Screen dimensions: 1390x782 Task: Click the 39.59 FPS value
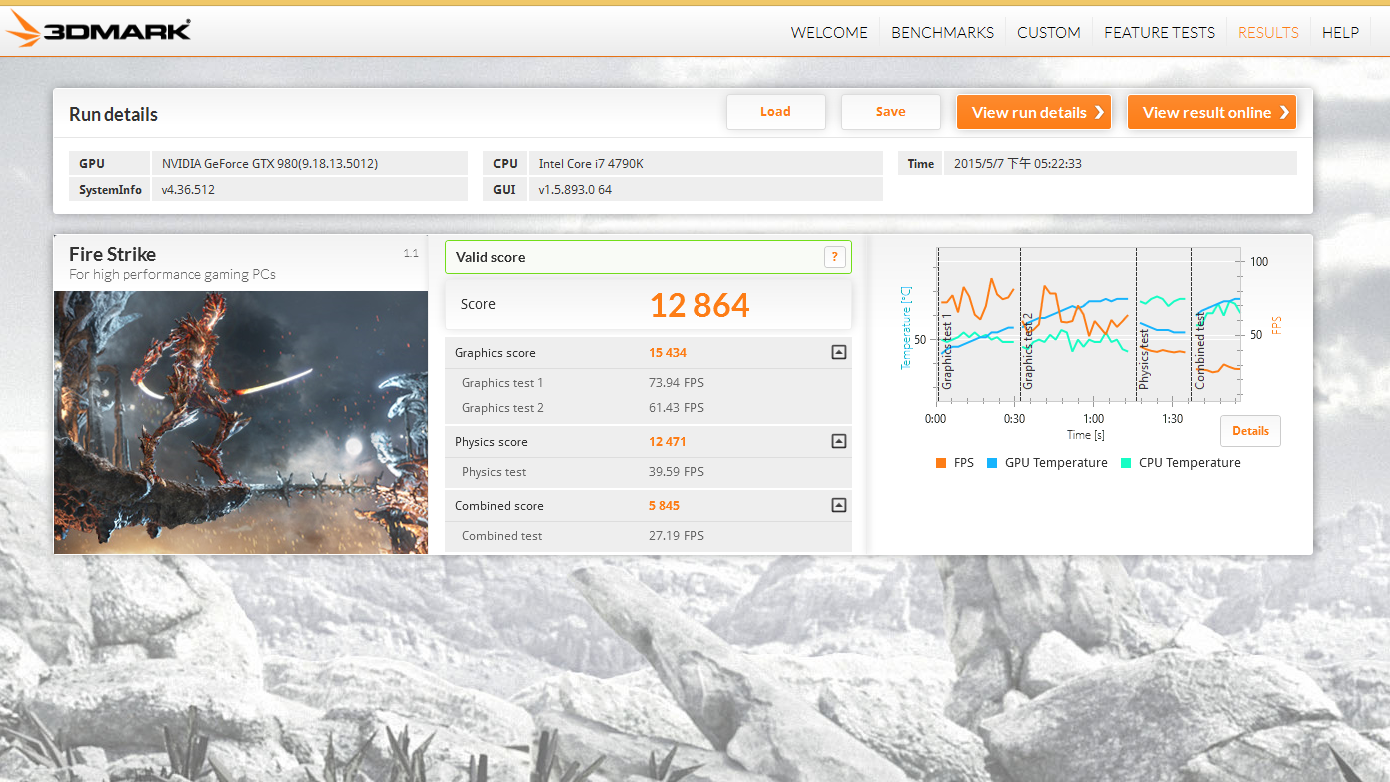[x=676, y=472]
